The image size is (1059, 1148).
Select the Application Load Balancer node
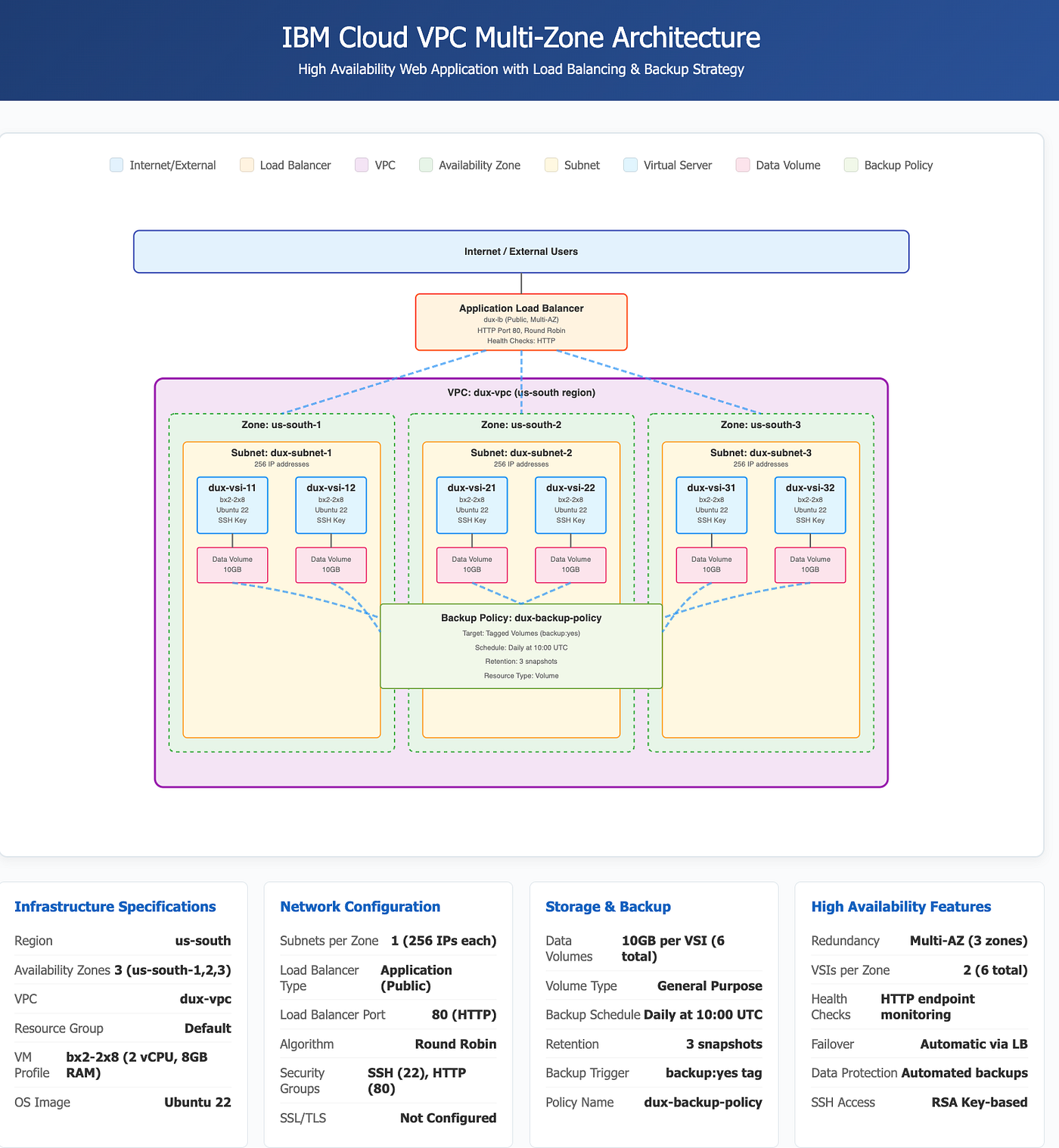click(521, 322)
